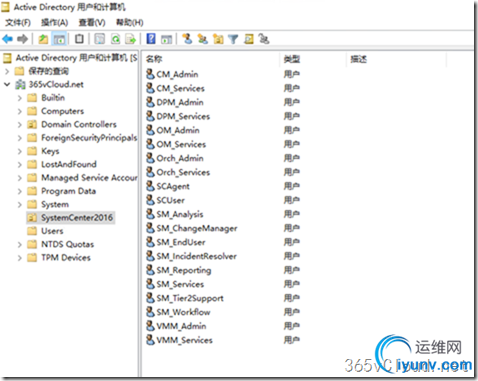
Task: Click the green Refresh toolbar icon
Action: [115, 39]
